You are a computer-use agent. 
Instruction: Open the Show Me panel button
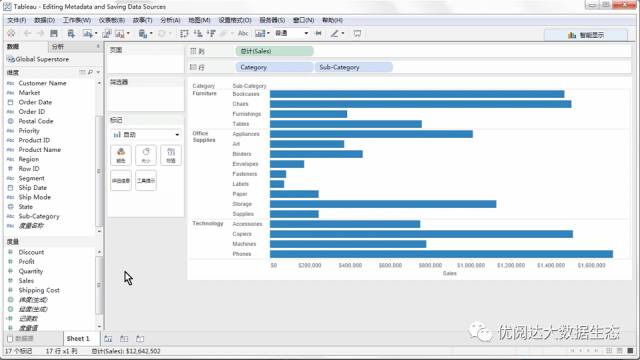586,35
